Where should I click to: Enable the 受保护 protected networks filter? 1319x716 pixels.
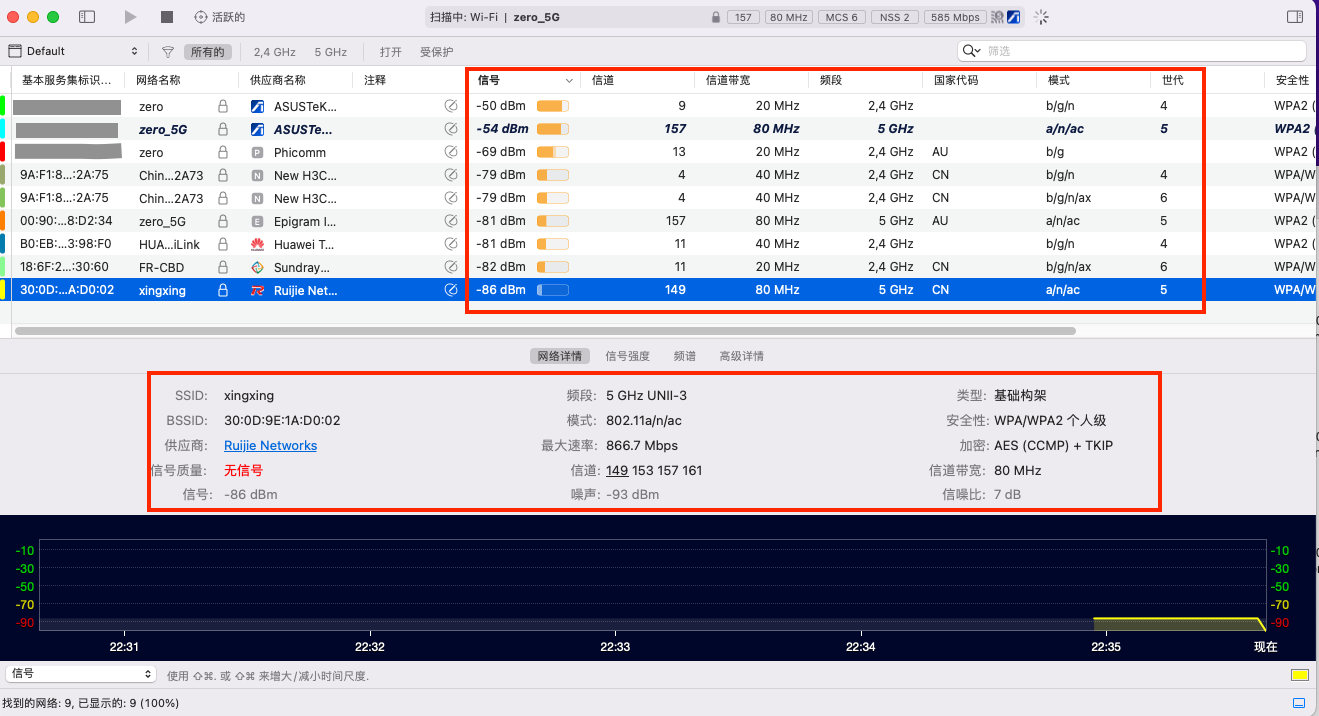click(x=434, y=49)
